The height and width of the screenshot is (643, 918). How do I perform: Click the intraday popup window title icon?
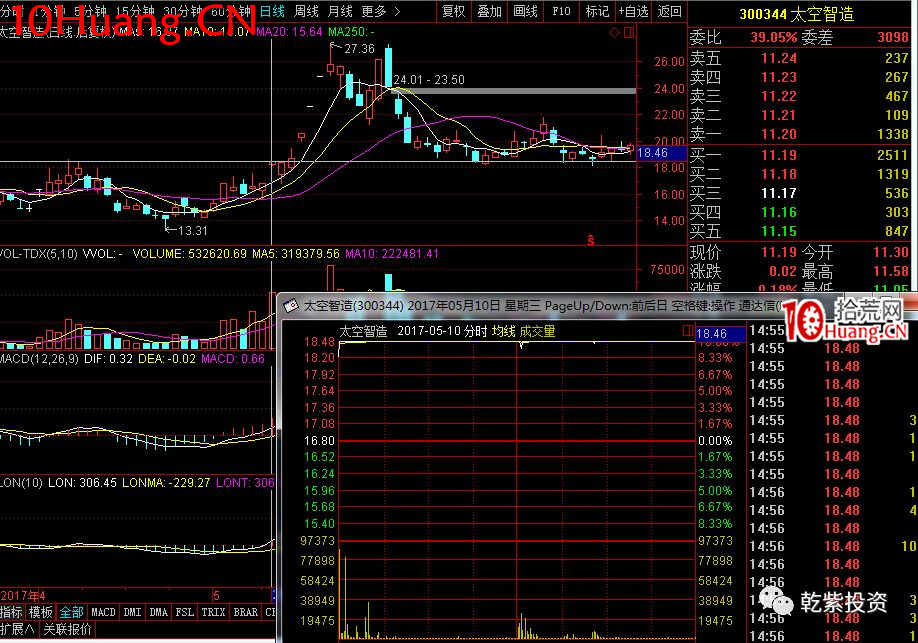tap(289, 305)
